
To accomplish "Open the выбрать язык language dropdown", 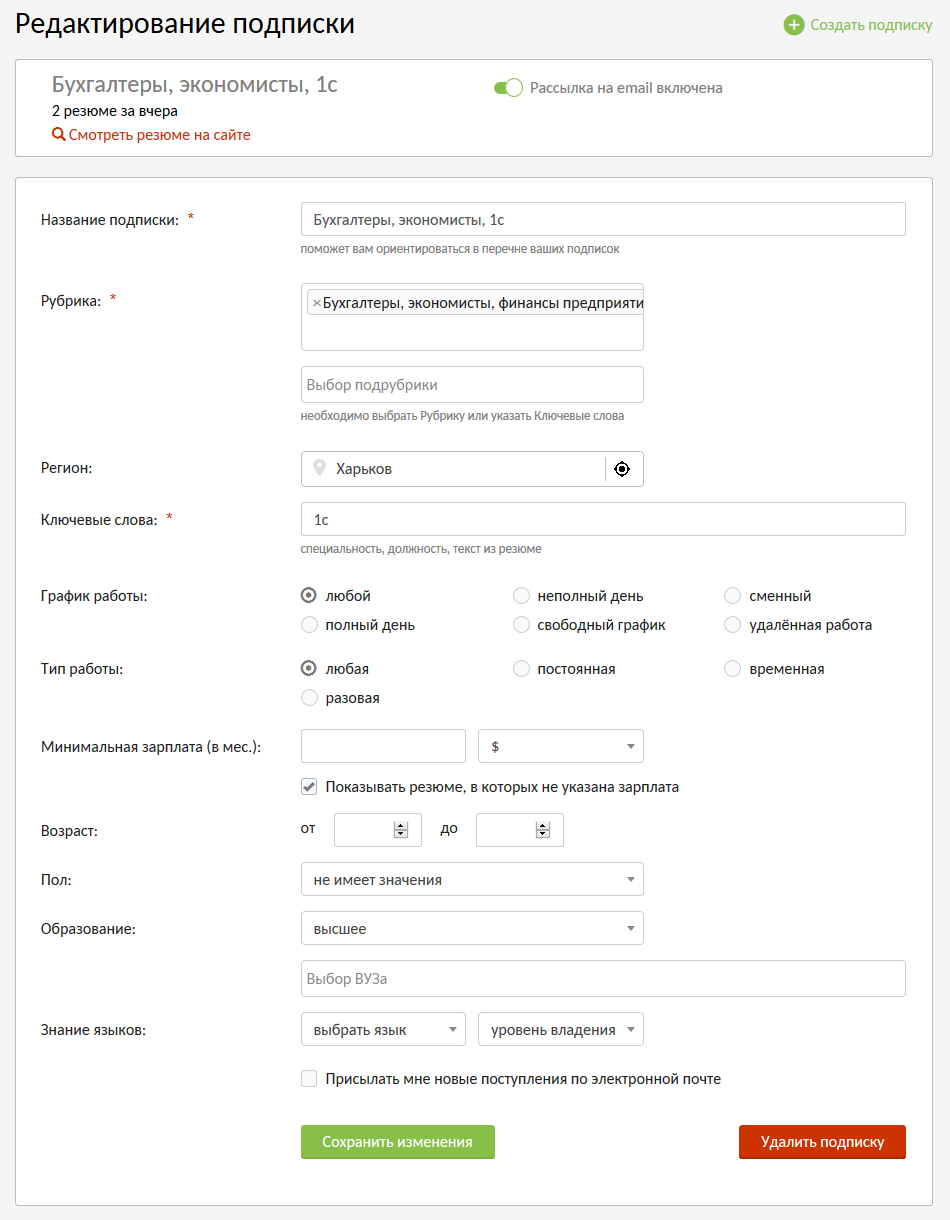I will 383,1030.
